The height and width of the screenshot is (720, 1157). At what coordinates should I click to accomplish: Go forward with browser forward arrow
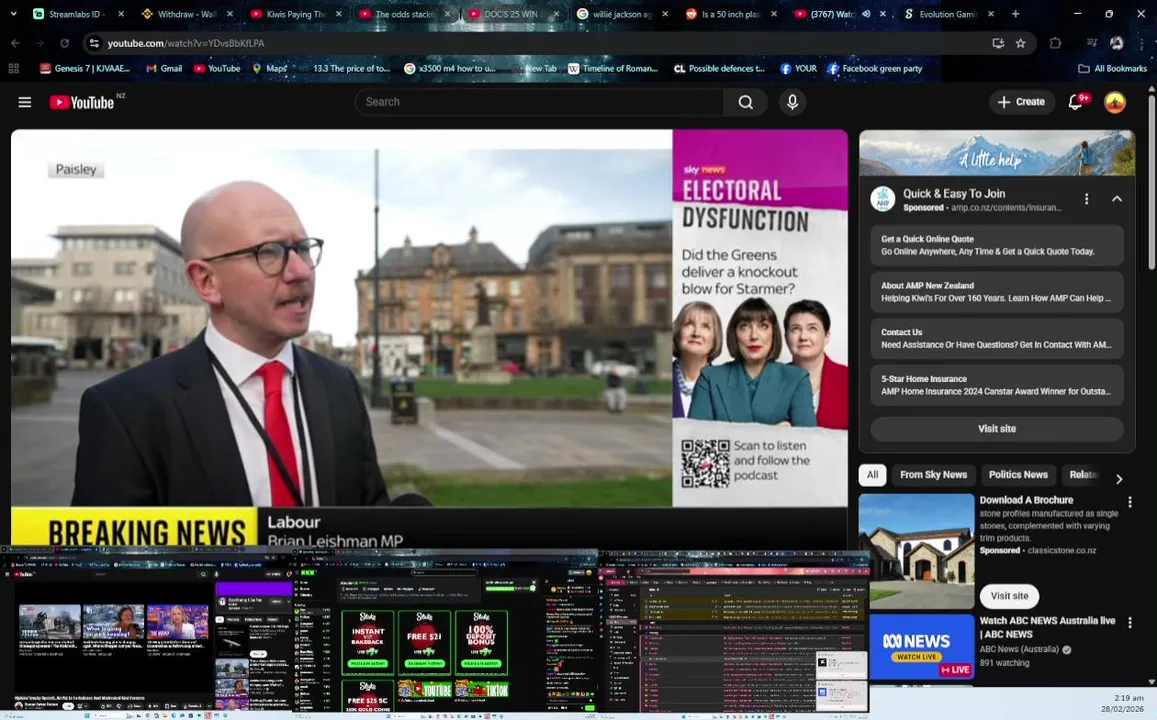[x=40, y=44]
